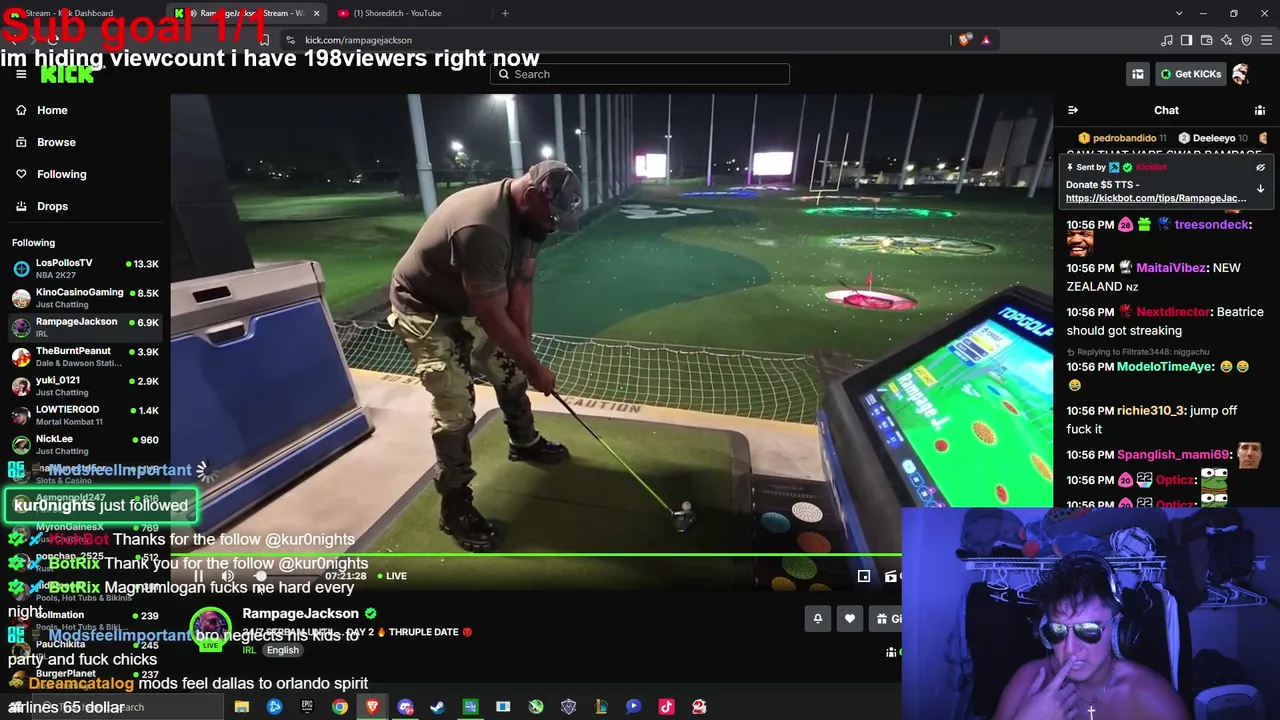Open the kickbot tips donation link
1280x720 pixels.
(x=1156, y=198)
